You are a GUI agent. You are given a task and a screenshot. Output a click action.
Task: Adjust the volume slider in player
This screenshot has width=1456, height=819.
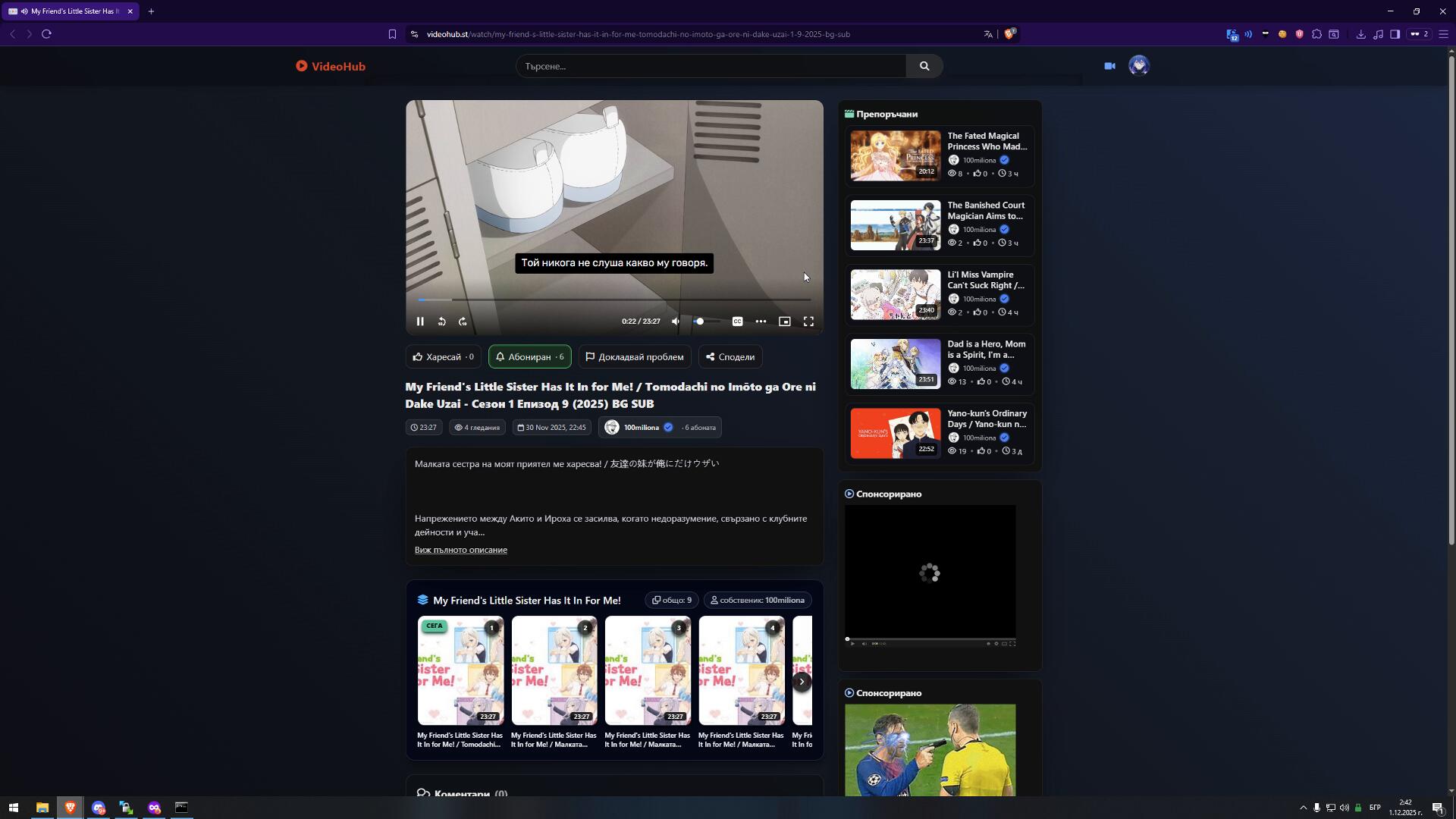click(x=707, y=322)
